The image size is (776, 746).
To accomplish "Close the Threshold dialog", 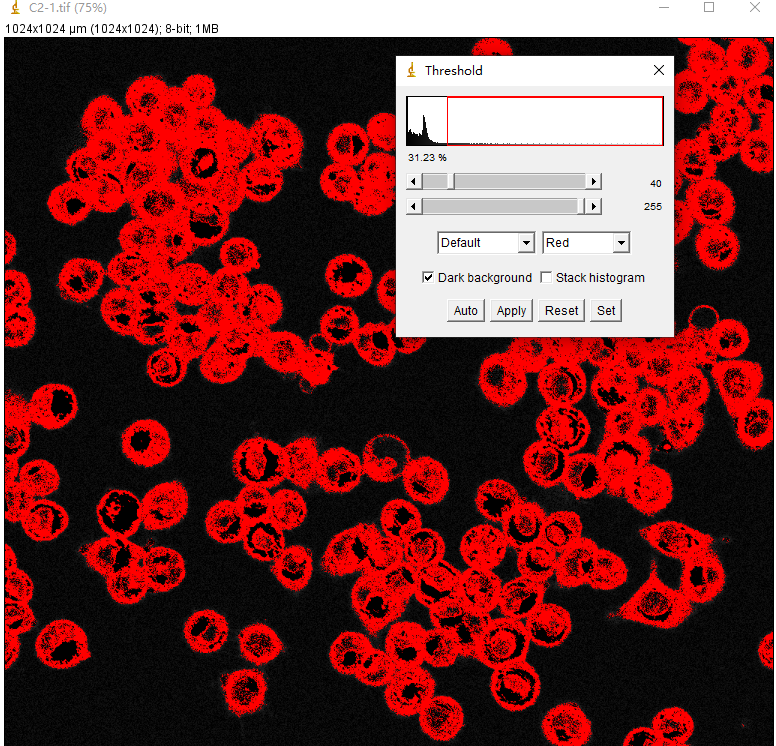I will (658, 70).
